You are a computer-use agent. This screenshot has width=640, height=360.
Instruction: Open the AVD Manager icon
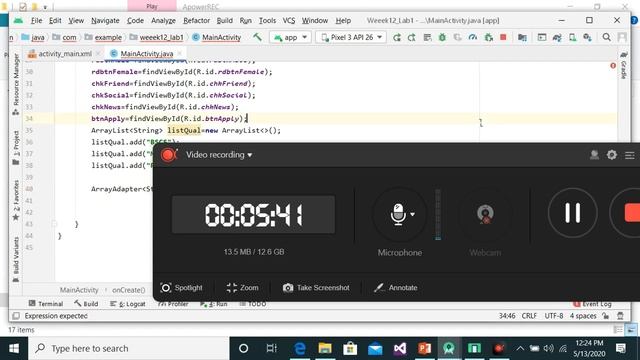[573, 38]
